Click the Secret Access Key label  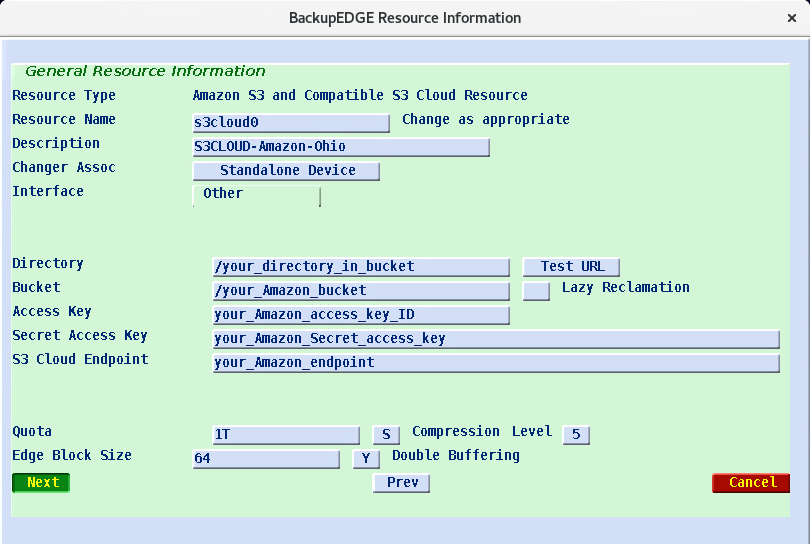tap(80, 336)
